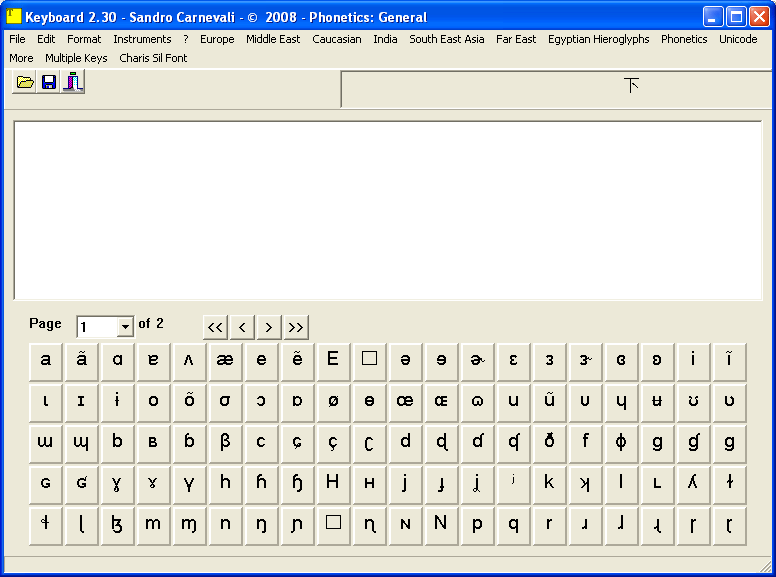Jump to first page with << button
This screenshot has height=577, width=776.
[x=215, y=327]
